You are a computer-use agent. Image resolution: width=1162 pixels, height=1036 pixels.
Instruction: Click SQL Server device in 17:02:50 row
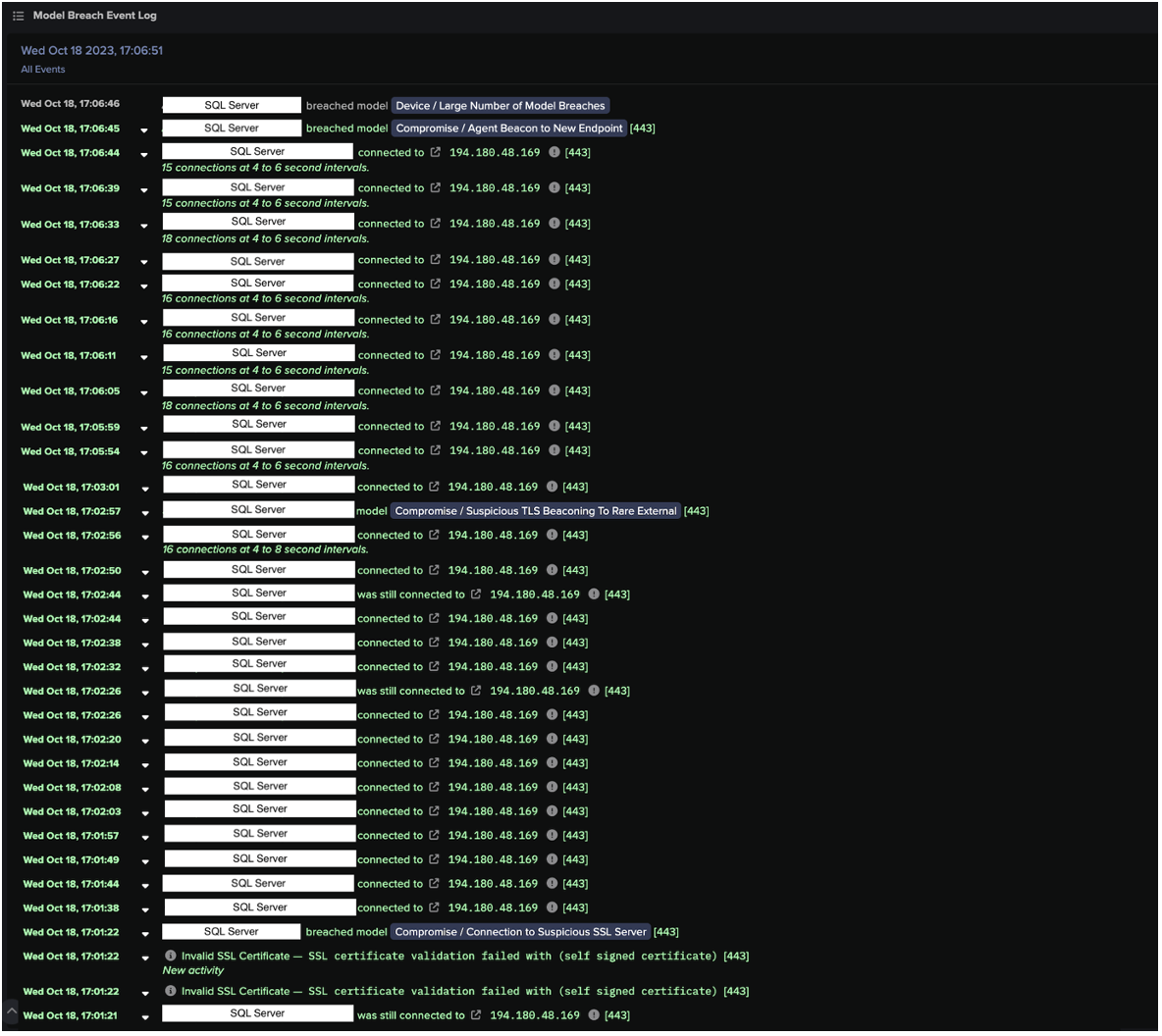point(259,570)
